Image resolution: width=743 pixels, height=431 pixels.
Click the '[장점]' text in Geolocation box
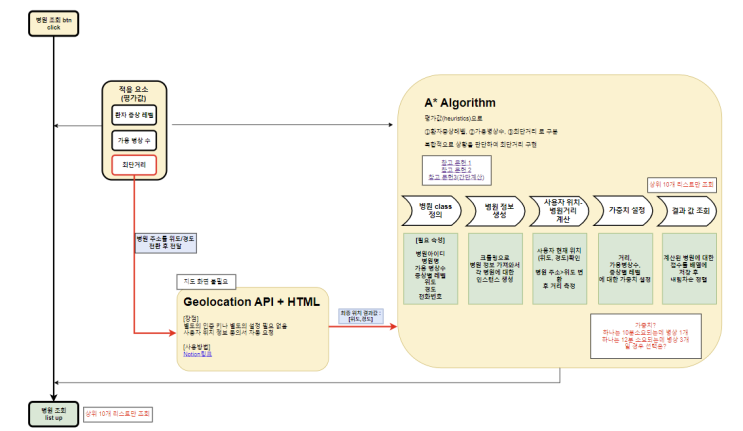pyautogui.click(x=191, y=319)
